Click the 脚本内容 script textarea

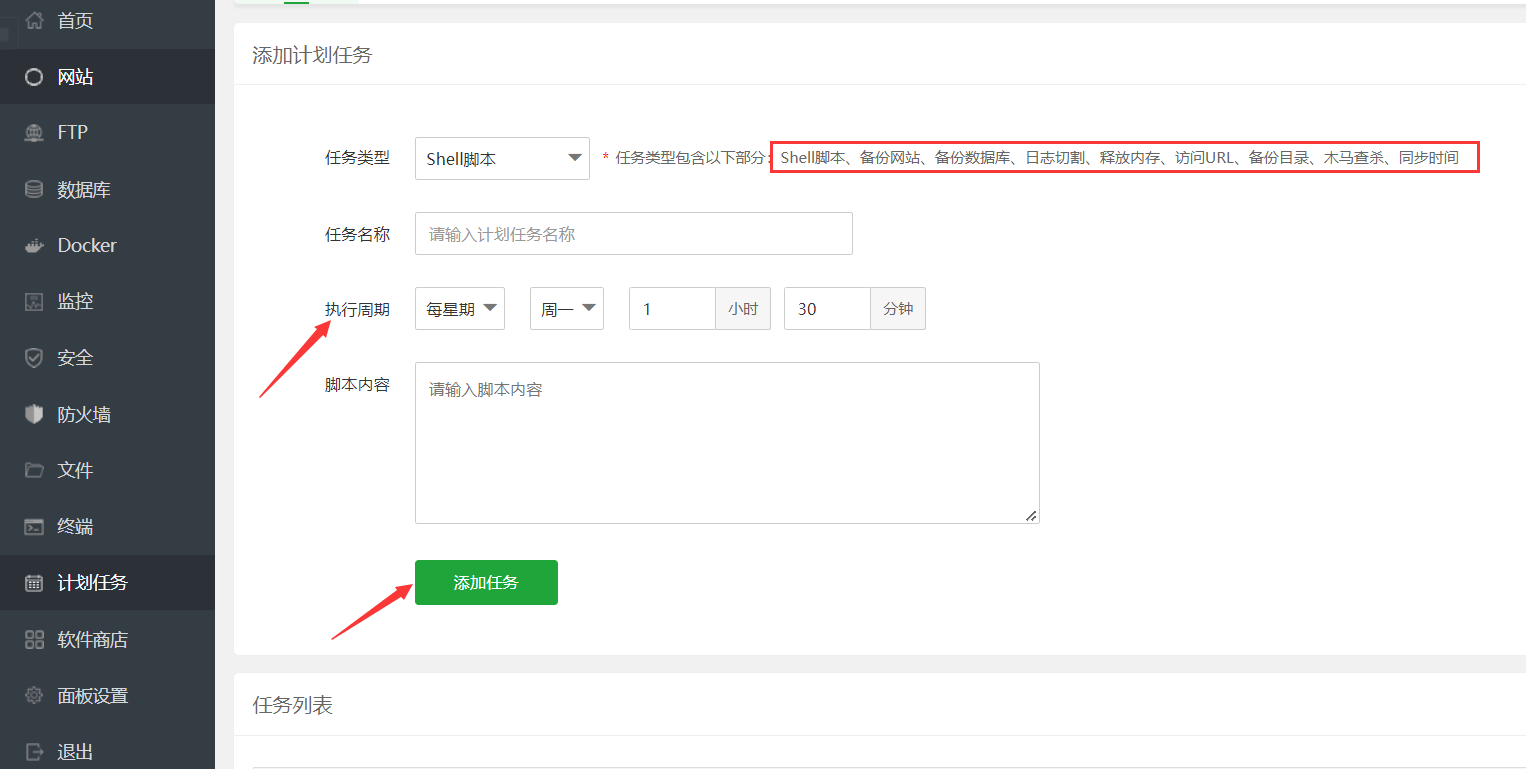727,442
